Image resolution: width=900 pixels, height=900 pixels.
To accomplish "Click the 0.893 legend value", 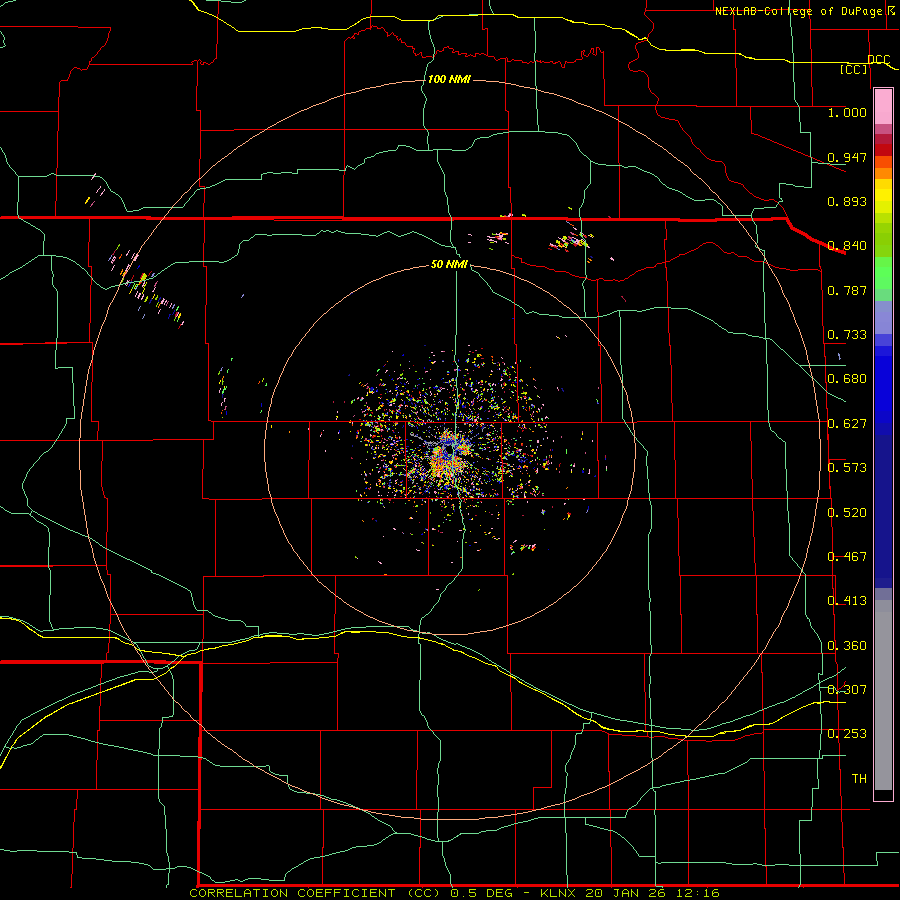I will 847,201.
